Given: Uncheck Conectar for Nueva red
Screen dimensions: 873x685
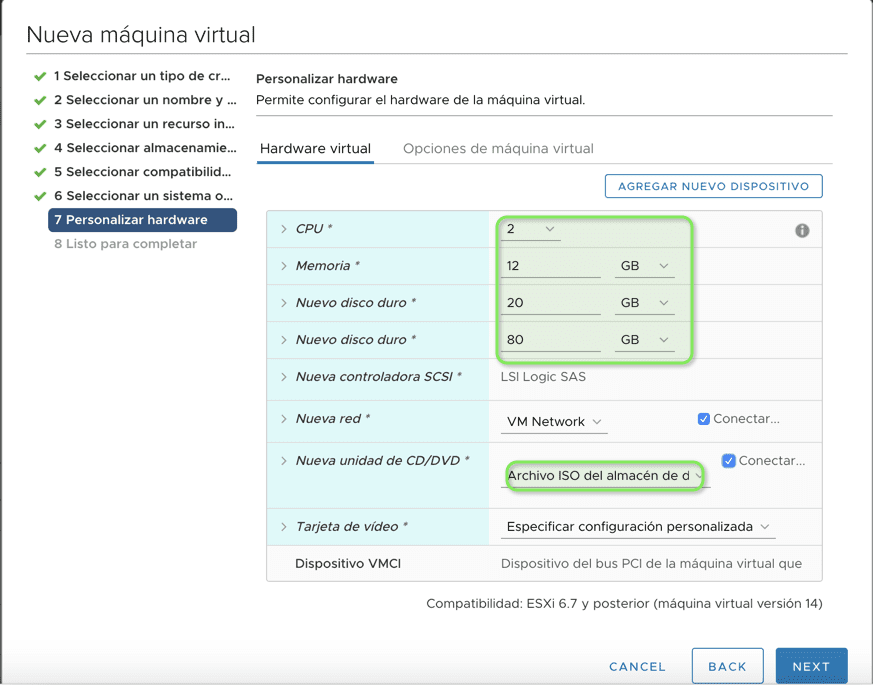Looking at the screenshot, I should [704, 419].
